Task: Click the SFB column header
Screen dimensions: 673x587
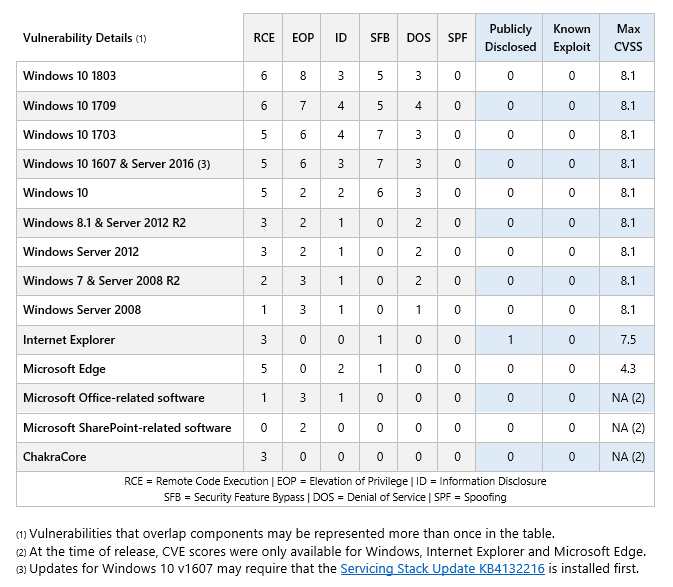Action: [x=379, y=38]
